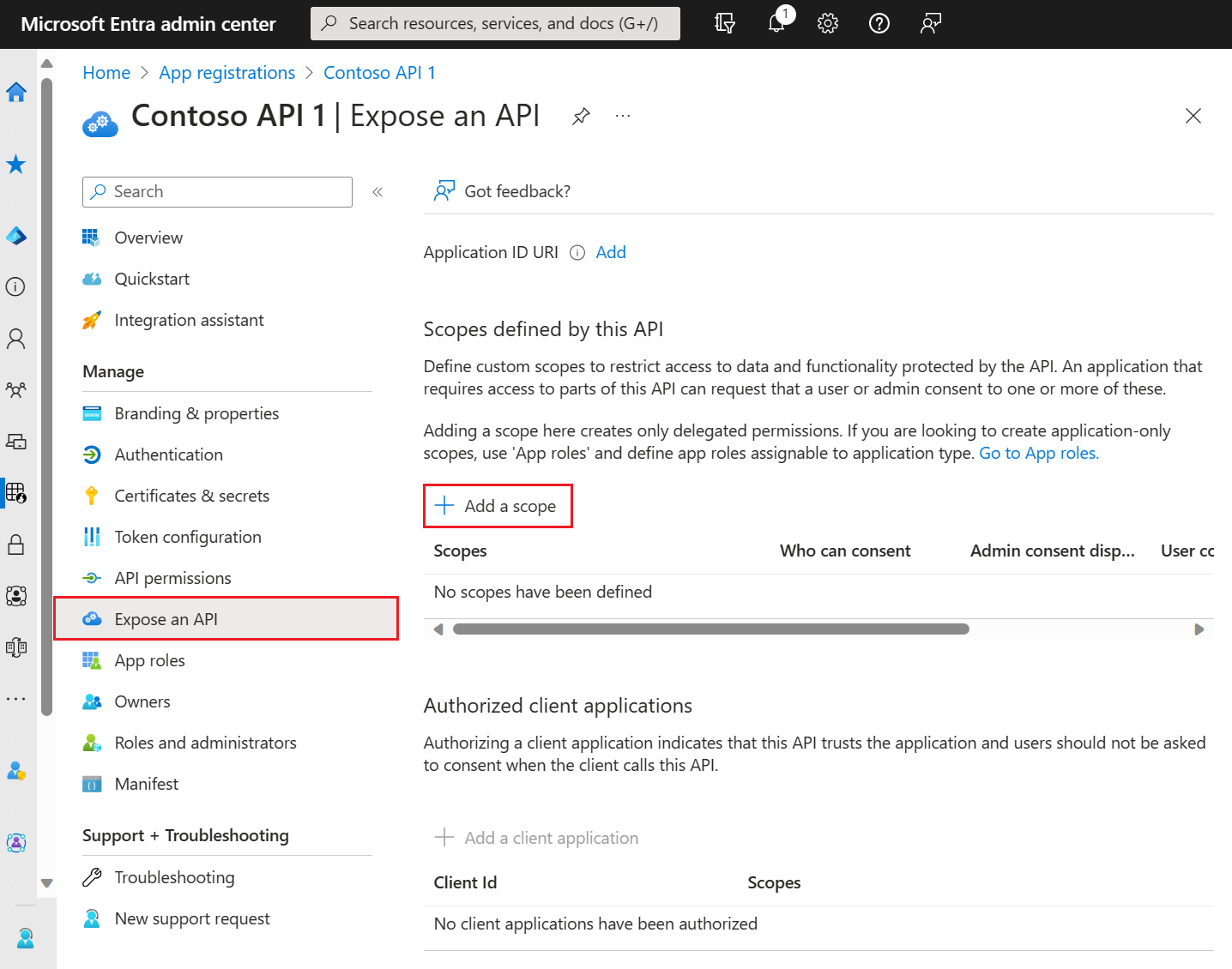This screenshot has width=1232, height=969.
Task: Collapse the navigation pane with the double chevron
Action: pos(377,191)
